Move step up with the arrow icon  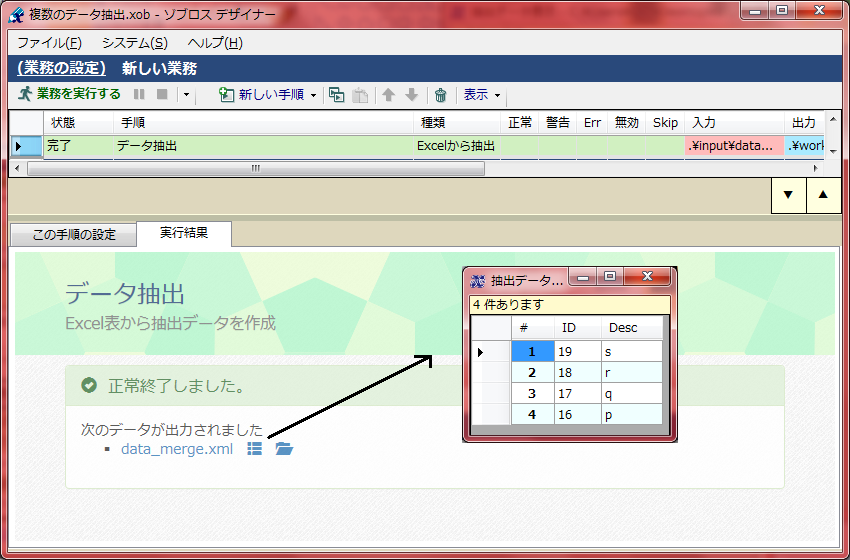pos(388,95)
